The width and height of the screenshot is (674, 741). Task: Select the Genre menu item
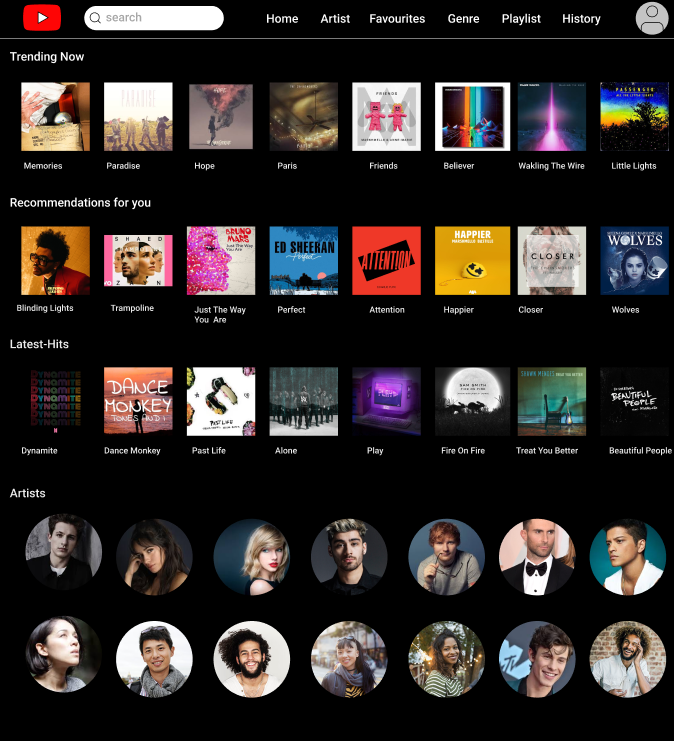pyautogui.click(x=463, y=19)
